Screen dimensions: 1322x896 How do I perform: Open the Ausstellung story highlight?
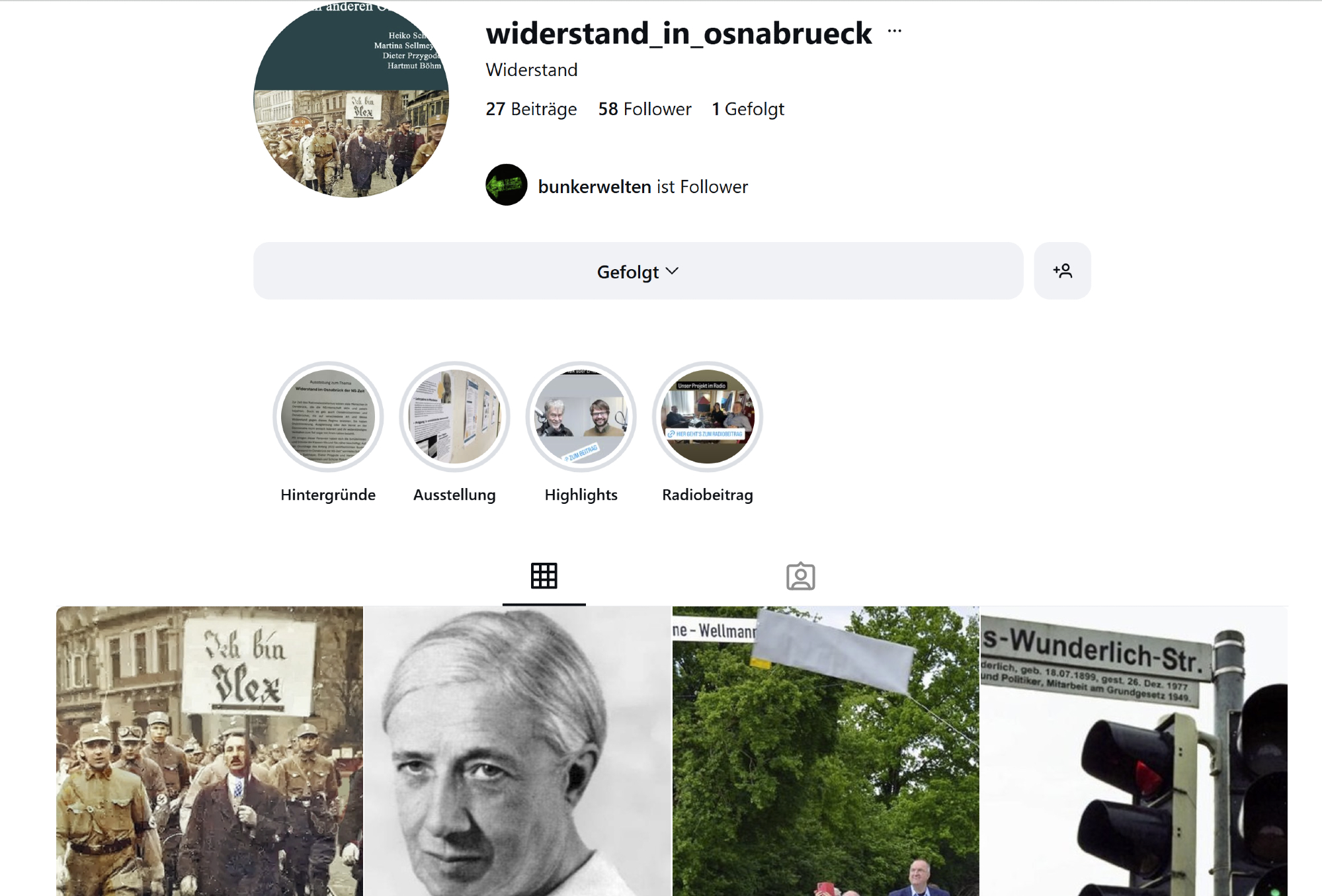pos(454,417)
